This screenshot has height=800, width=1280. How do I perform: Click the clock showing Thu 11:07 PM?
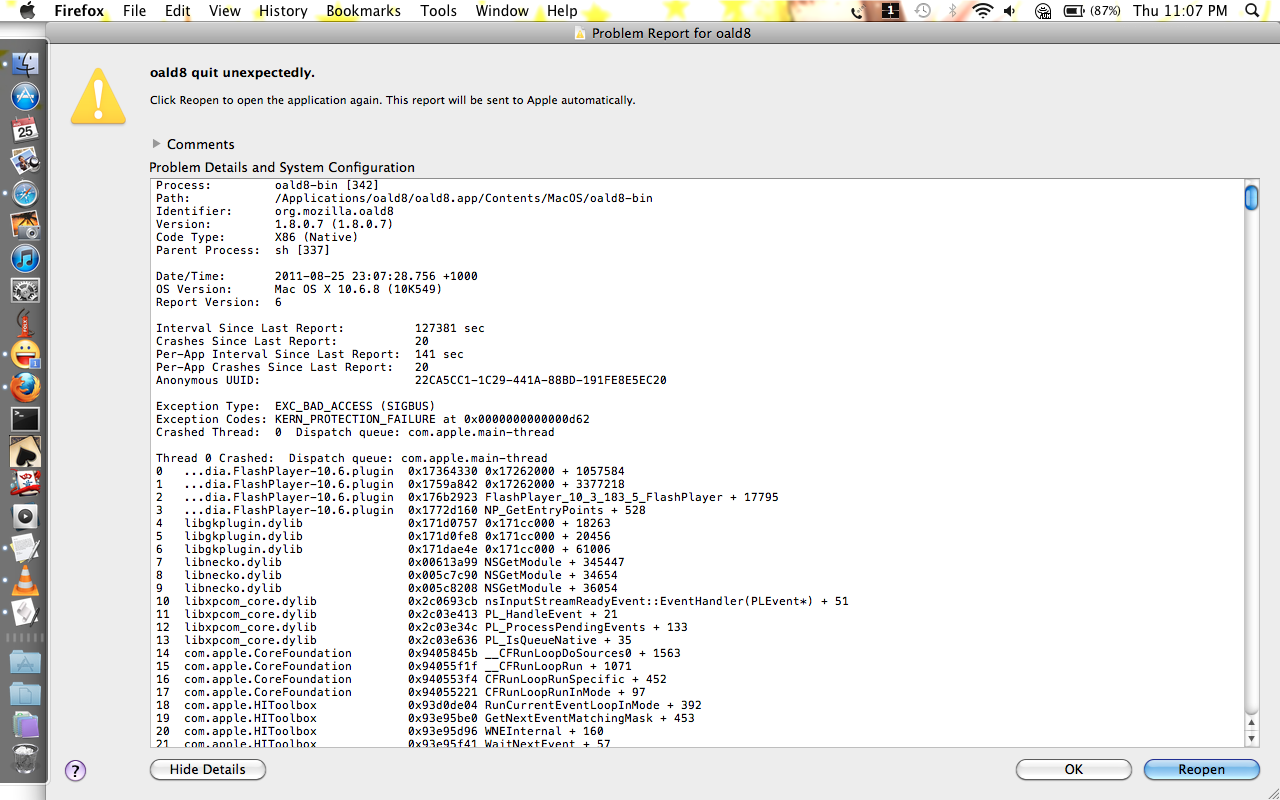click(1180, 11)
